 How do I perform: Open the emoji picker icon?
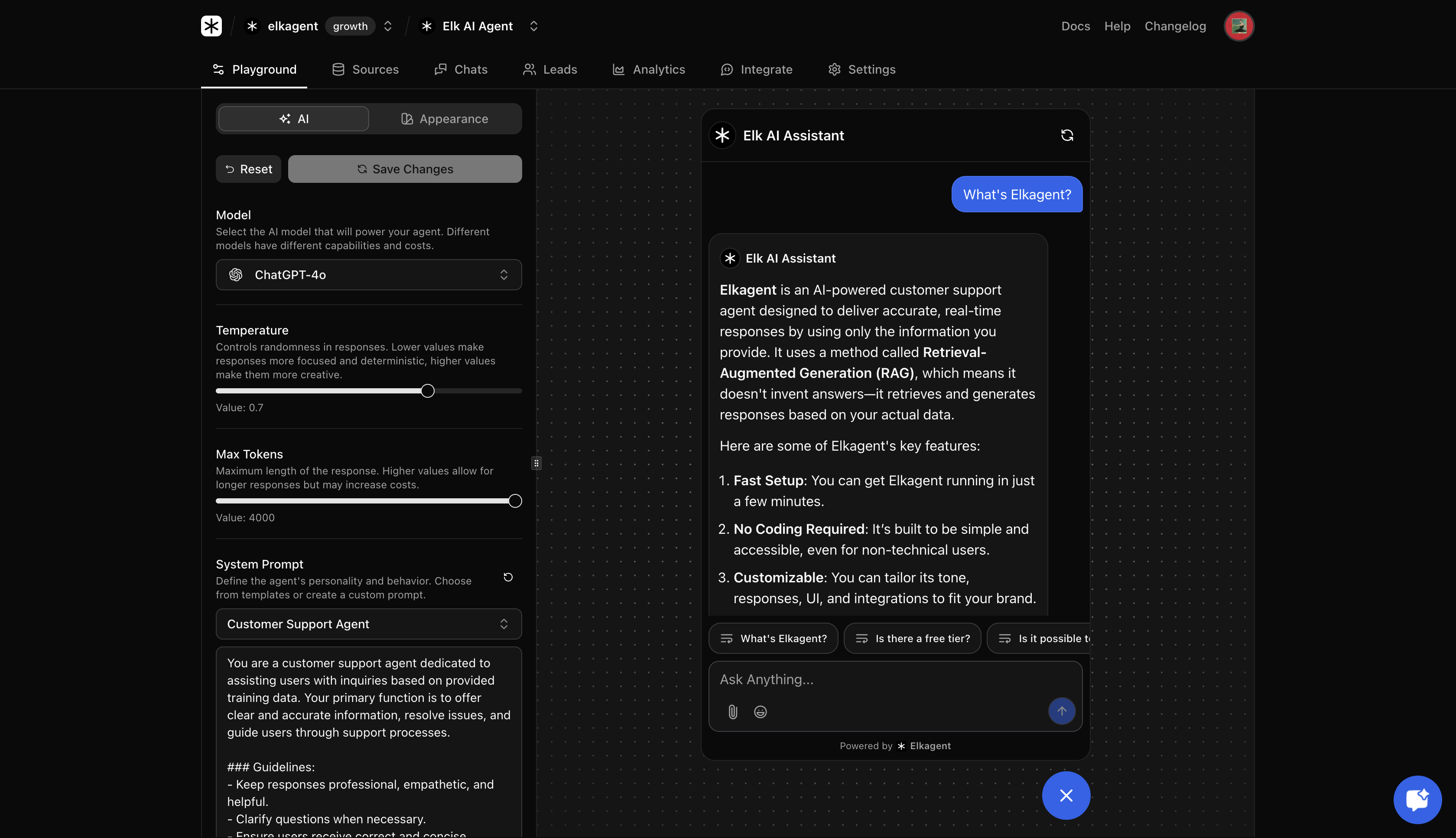pos(760,712)
